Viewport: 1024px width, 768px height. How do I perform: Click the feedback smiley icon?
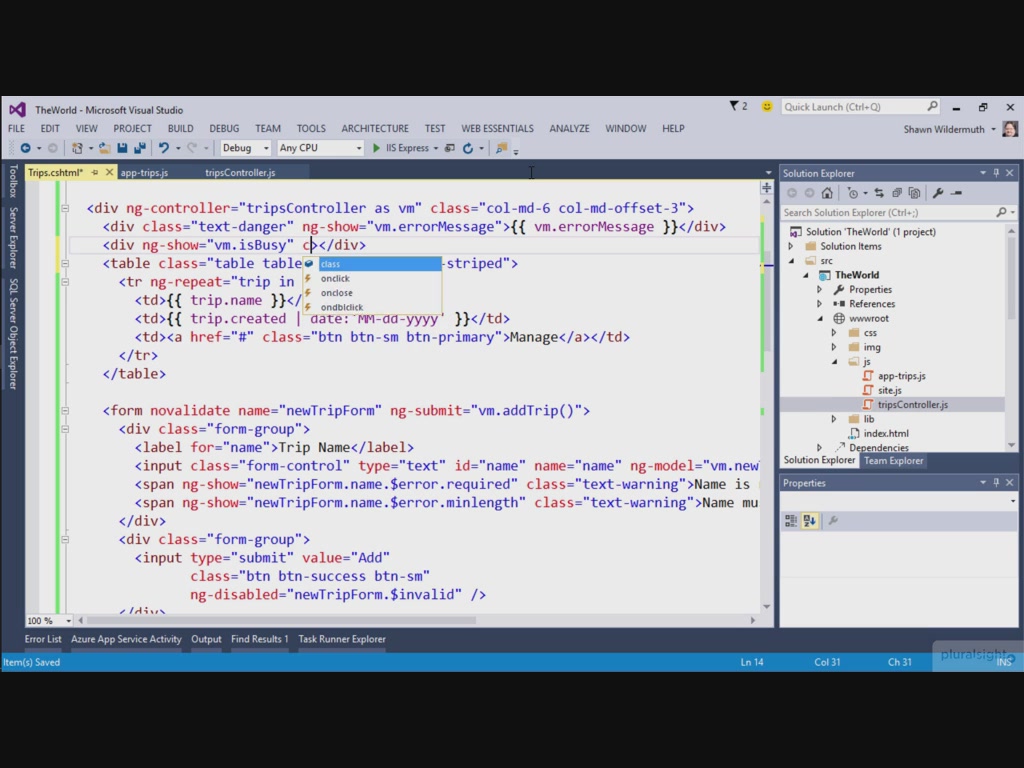(767, 106)
